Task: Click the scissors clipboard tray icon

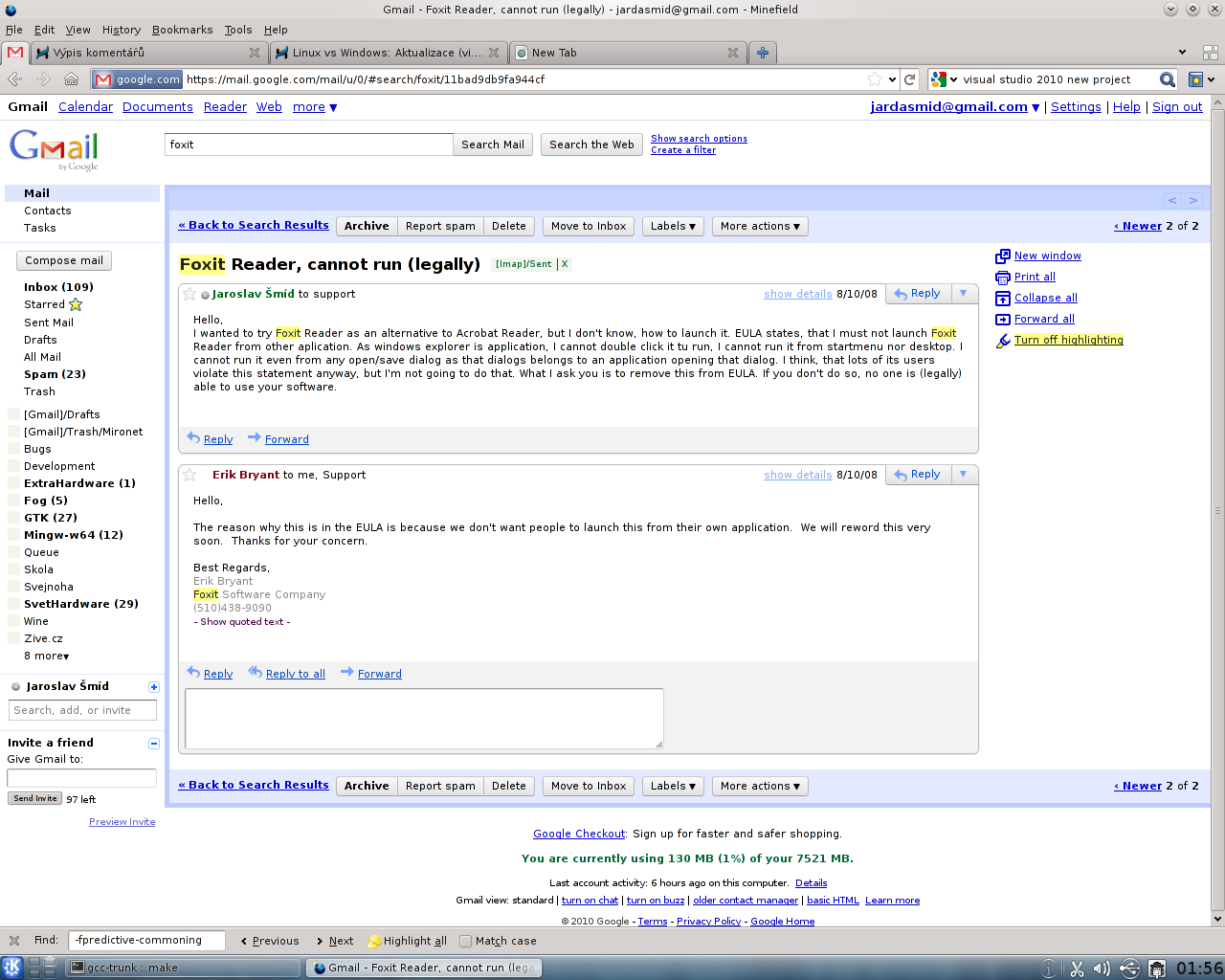Action: pyautogui.click(x=1077, y=969)
